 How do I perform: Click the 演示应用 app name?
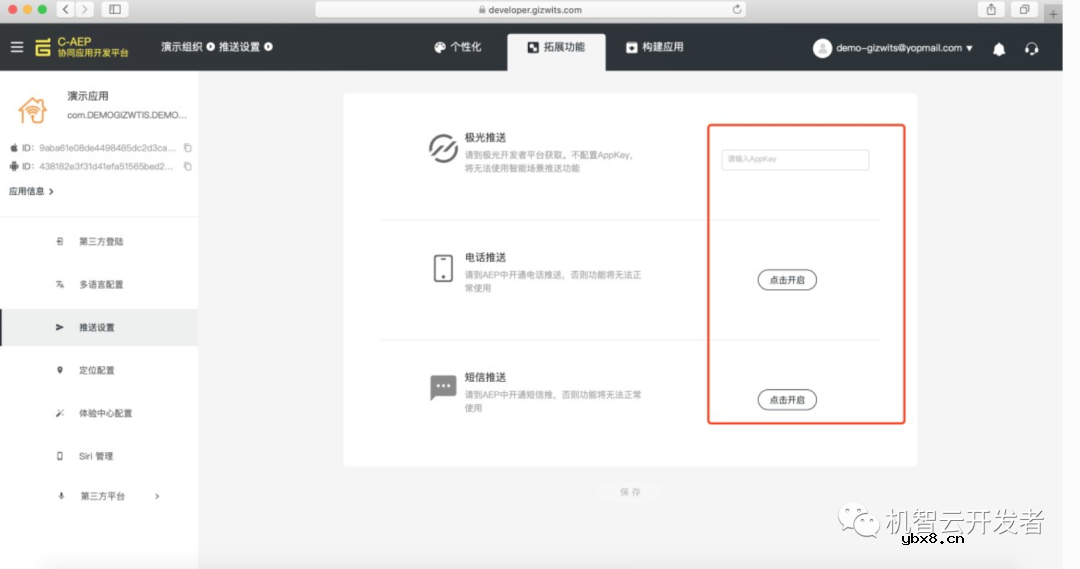pos(87,96)
